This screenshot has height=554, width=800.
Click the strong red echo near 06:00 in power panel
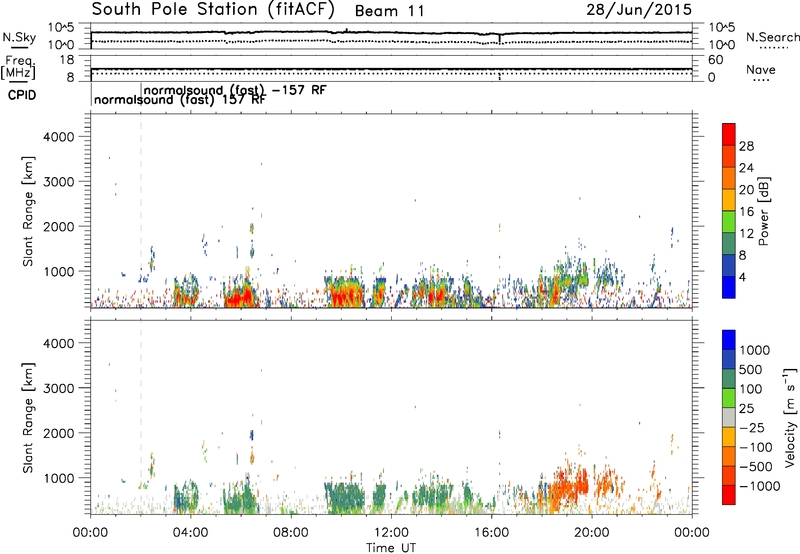coord(241,296)
